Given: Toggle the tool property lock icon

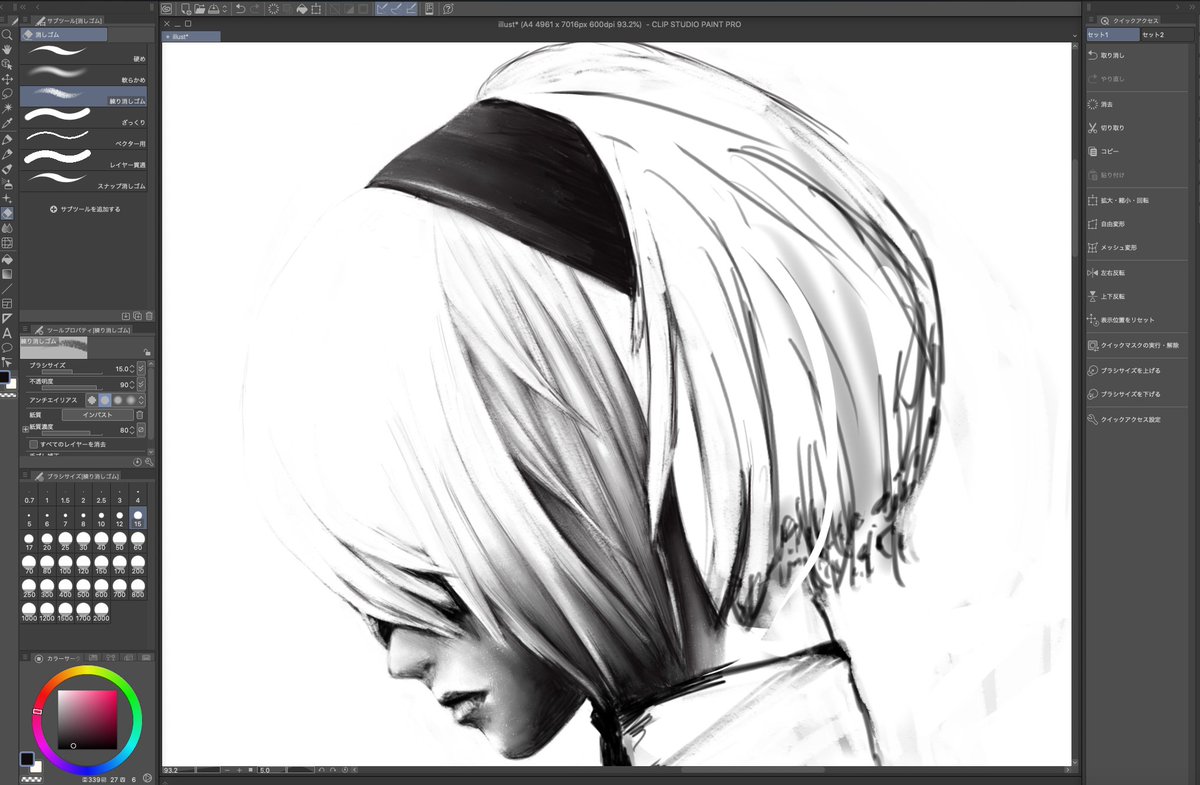Looking at the screenshot, I should (147, 352).
